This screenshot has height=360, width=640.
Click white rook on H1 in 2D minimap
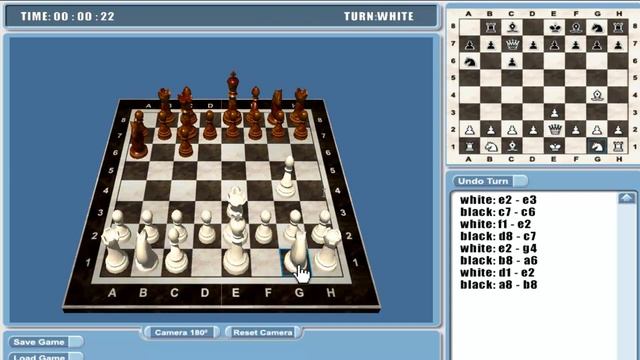click(618, 146)
